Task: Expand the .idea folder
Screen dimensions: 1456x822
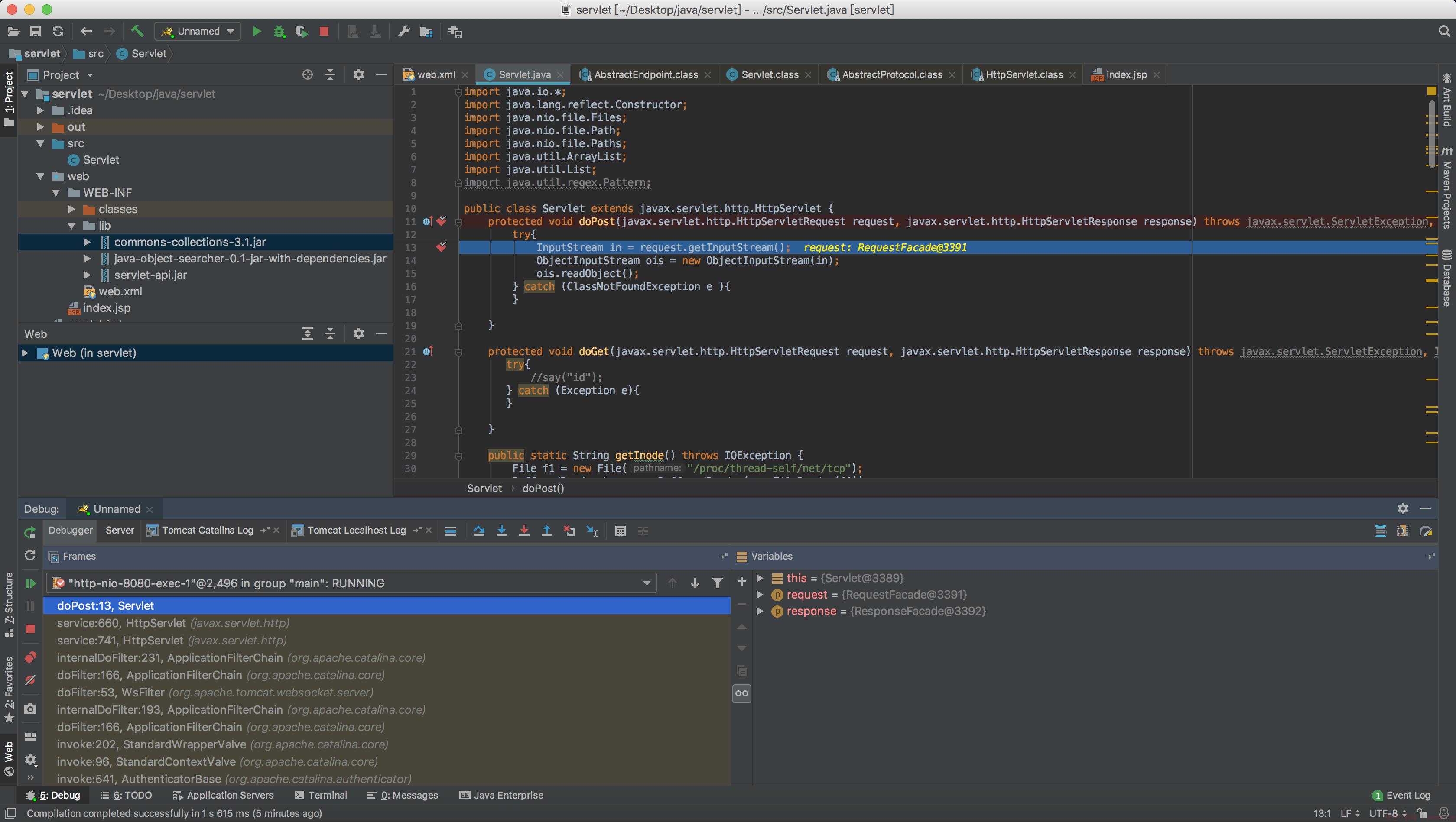Action: click(40, 110)
